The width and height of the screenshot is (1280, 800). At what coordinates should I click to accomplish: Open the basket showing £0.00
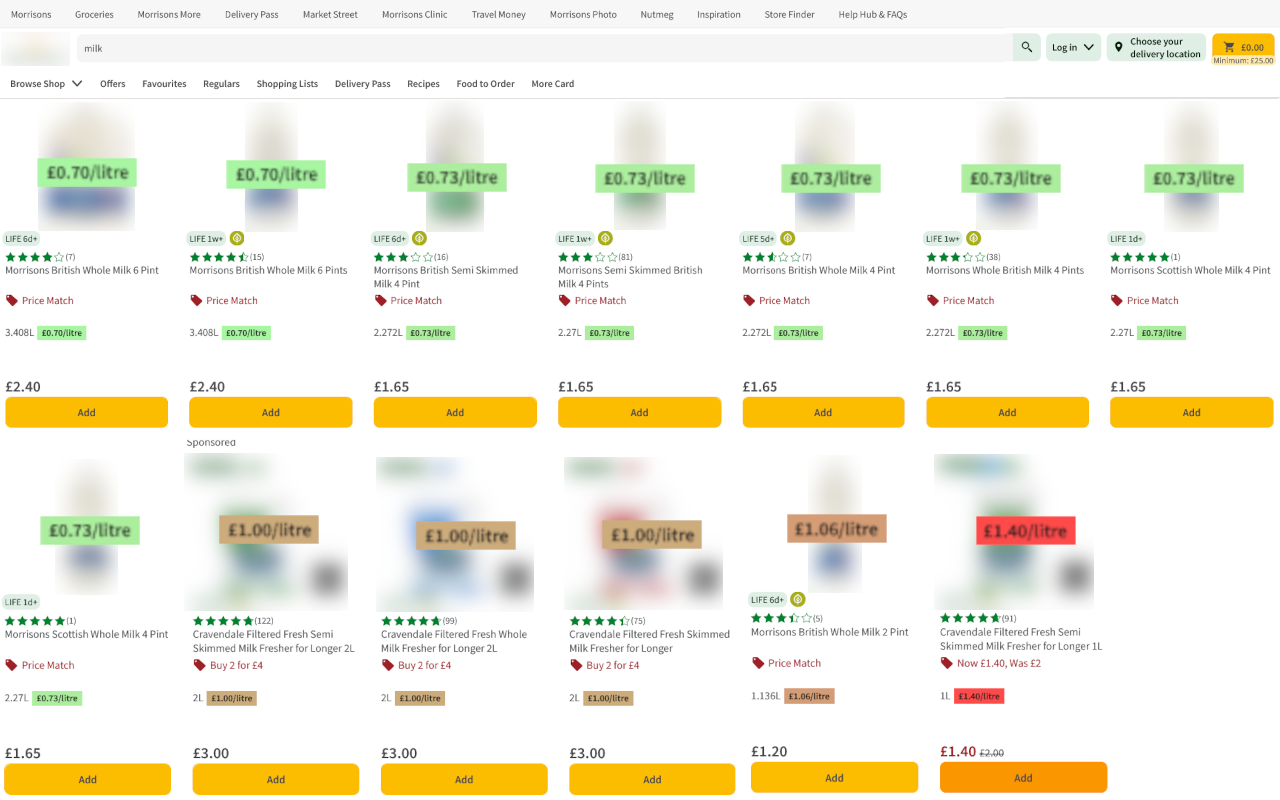tap(1243, 47)
